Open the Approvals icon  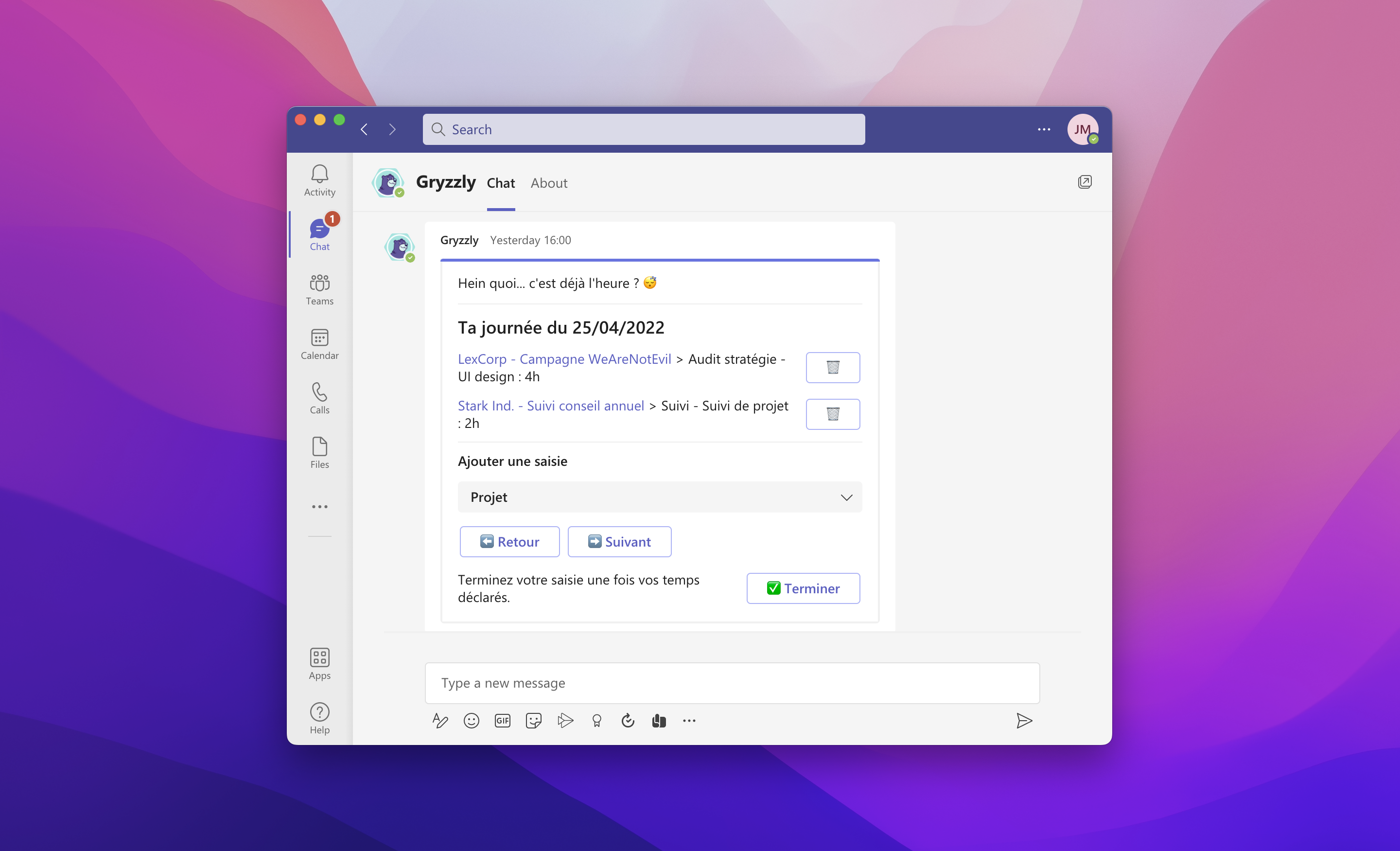628,721
